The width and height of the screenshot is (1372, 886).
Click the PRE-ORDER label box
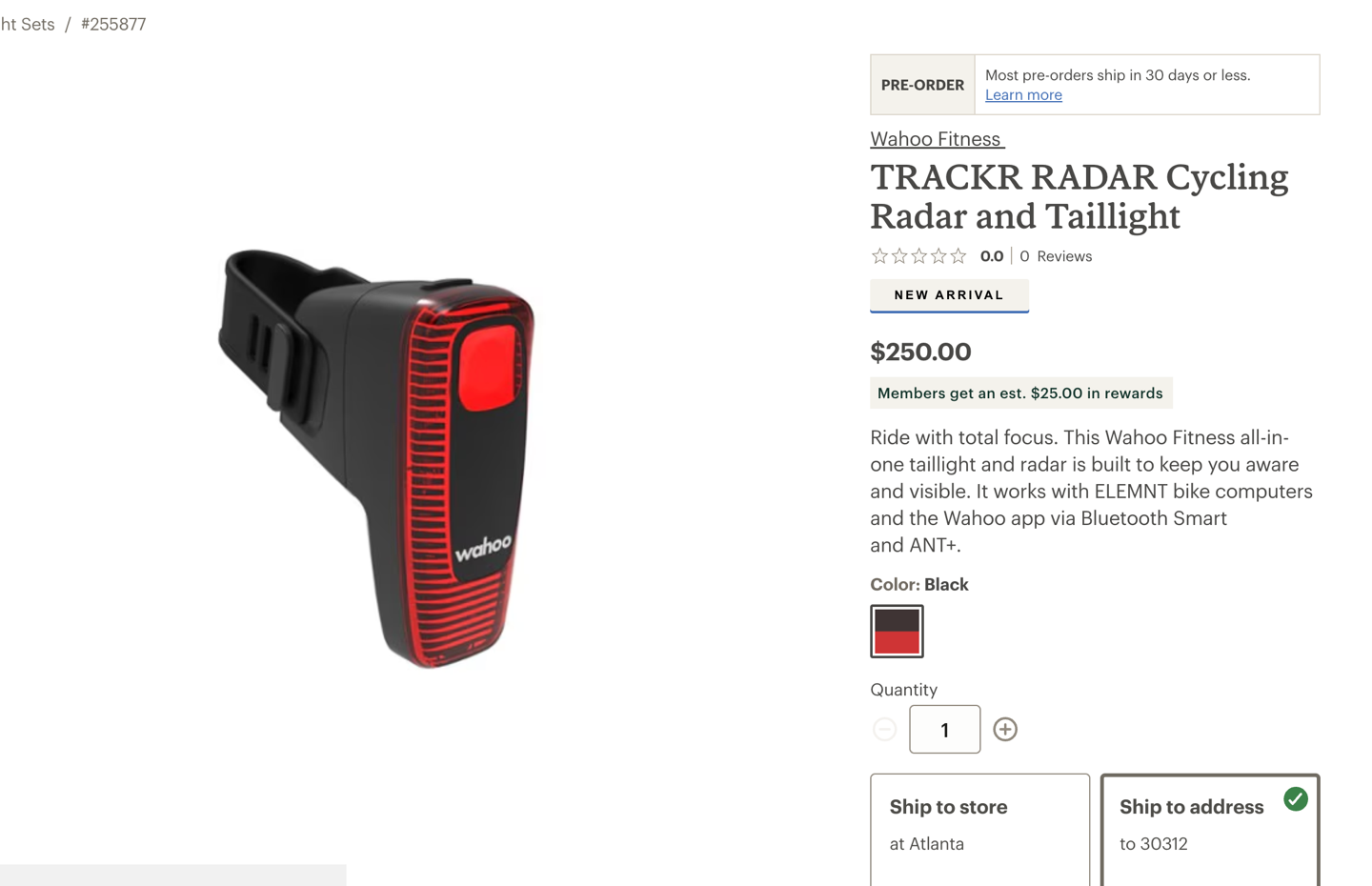click(x=922, y=85)
